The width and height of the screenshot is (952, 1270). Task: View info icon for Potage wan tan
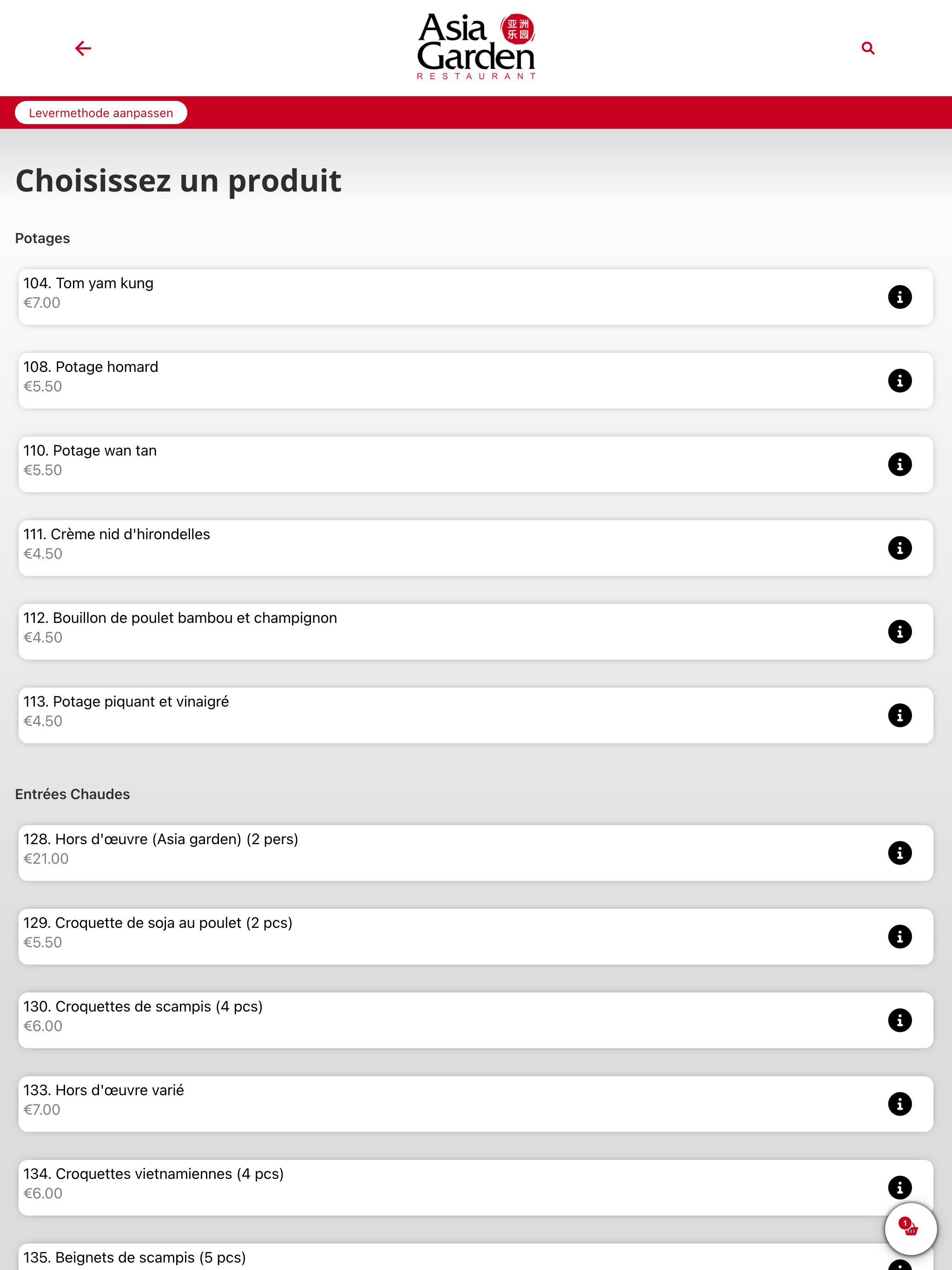[x=900, y=464]
